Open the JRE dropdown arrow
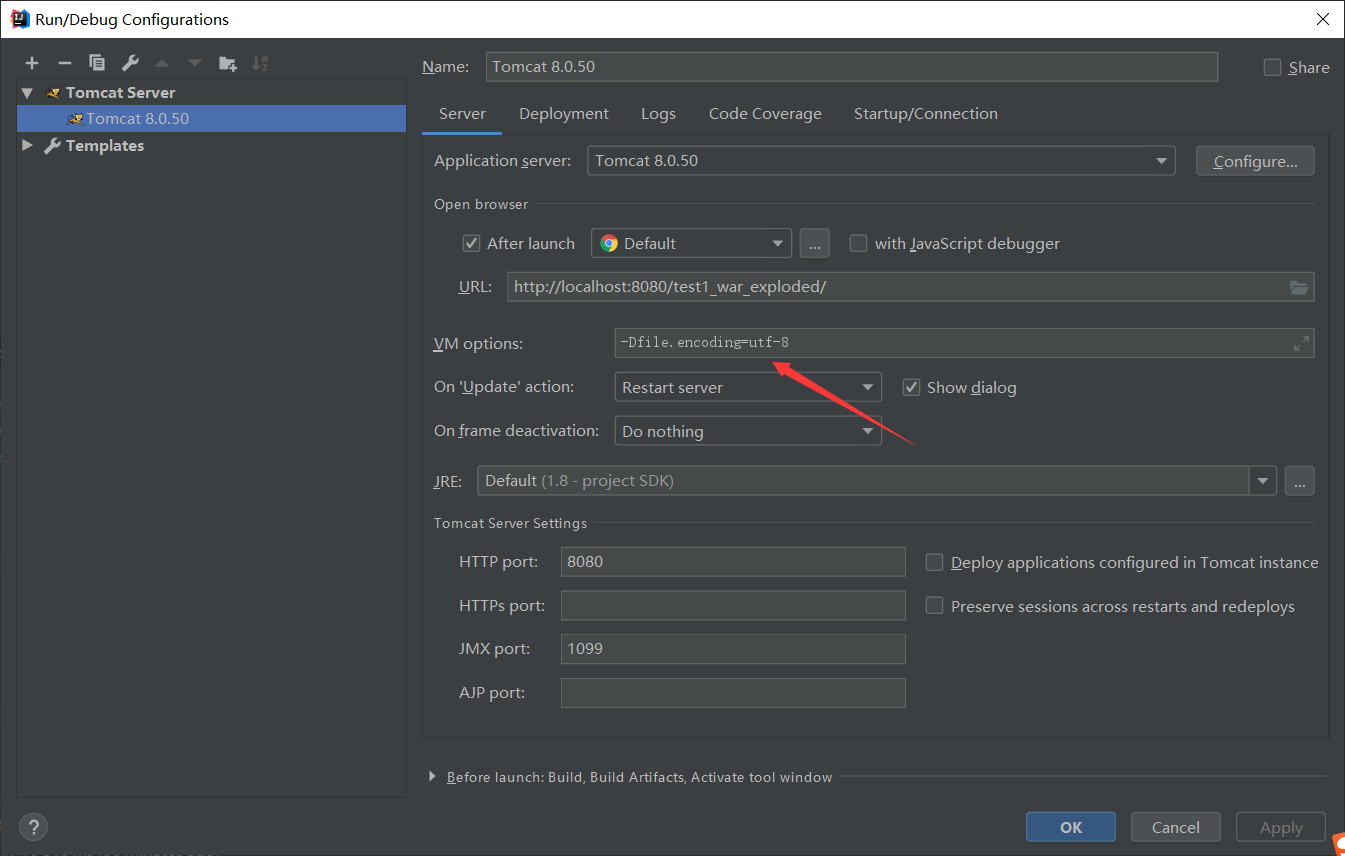This screenshot has width=1345, height=856. click(x=1263, y=481)
